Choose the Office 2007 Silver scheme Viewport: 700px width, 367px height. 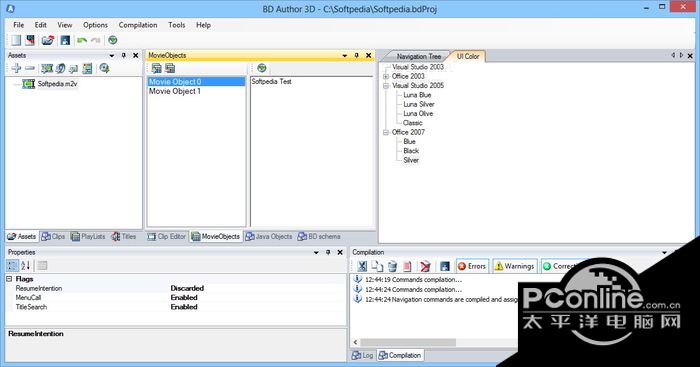click(x=411, y=160)
